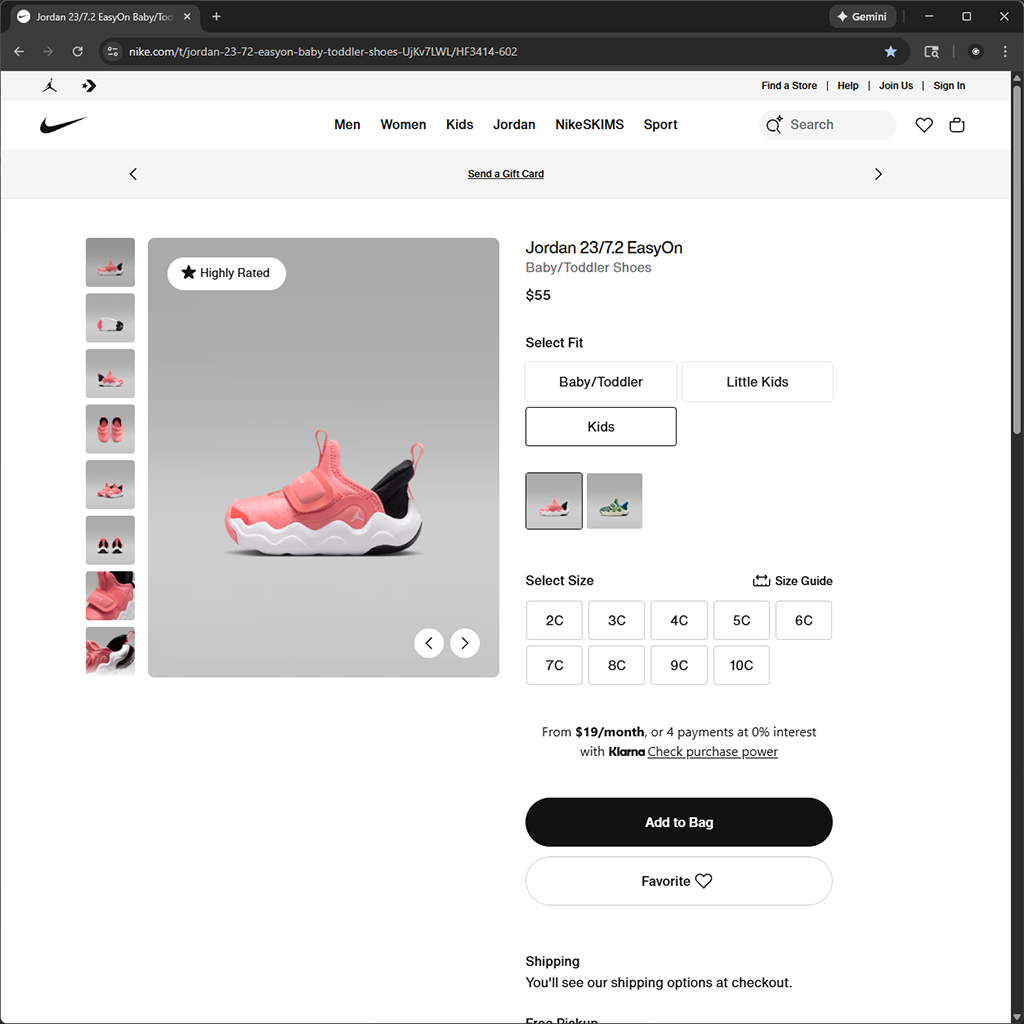This screenshot has width=1024, height=1024.
Task: Reload the page
Action: pyautogui.click(x=78, y=52)
